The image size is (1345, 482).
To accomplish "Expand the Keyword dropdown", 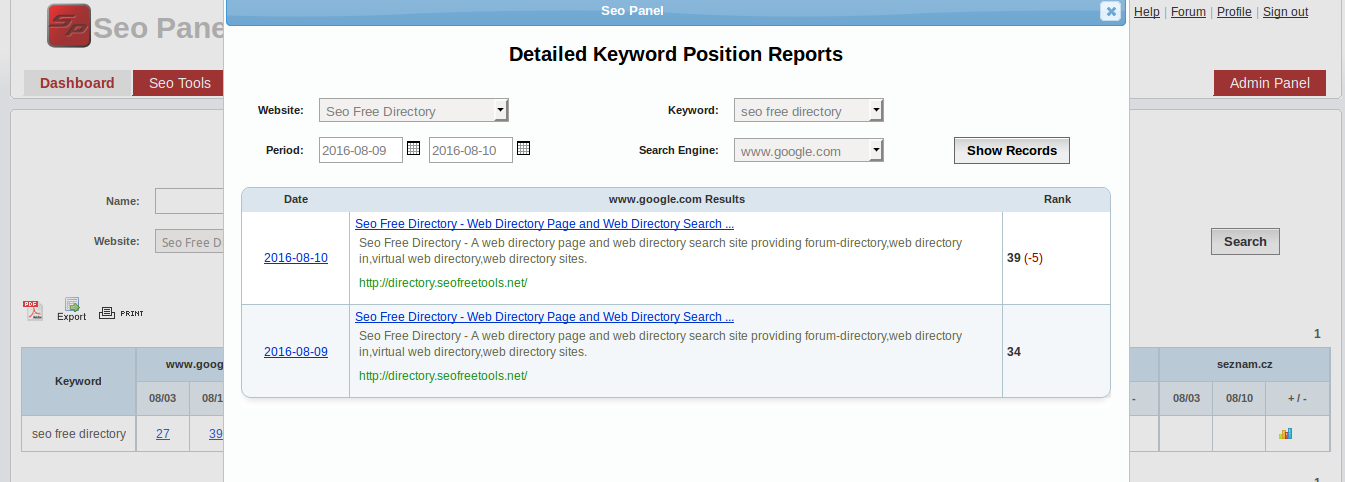I will [808, 110].
